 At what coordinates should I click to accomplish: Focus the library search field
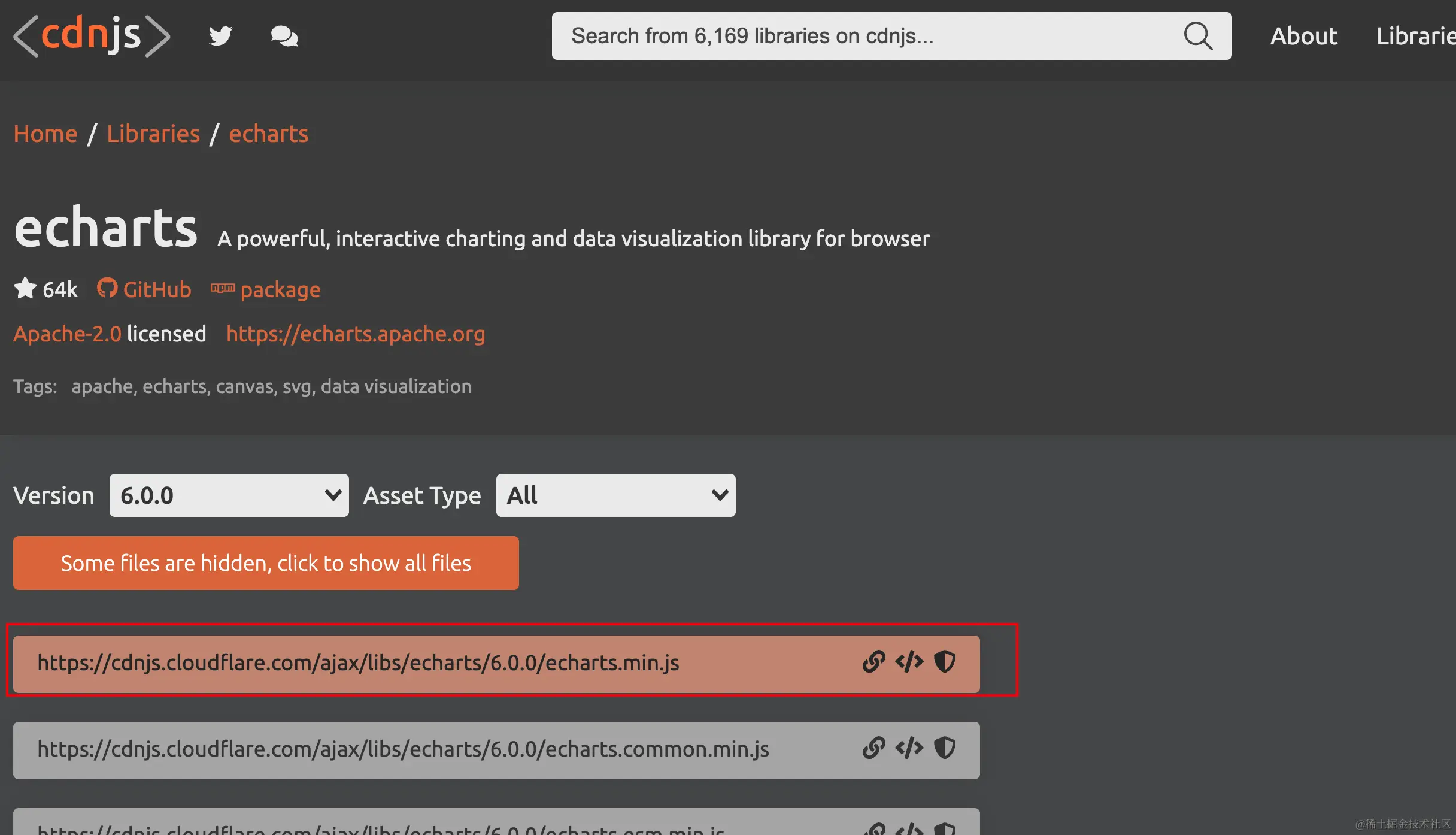click(x=862, y=36)
